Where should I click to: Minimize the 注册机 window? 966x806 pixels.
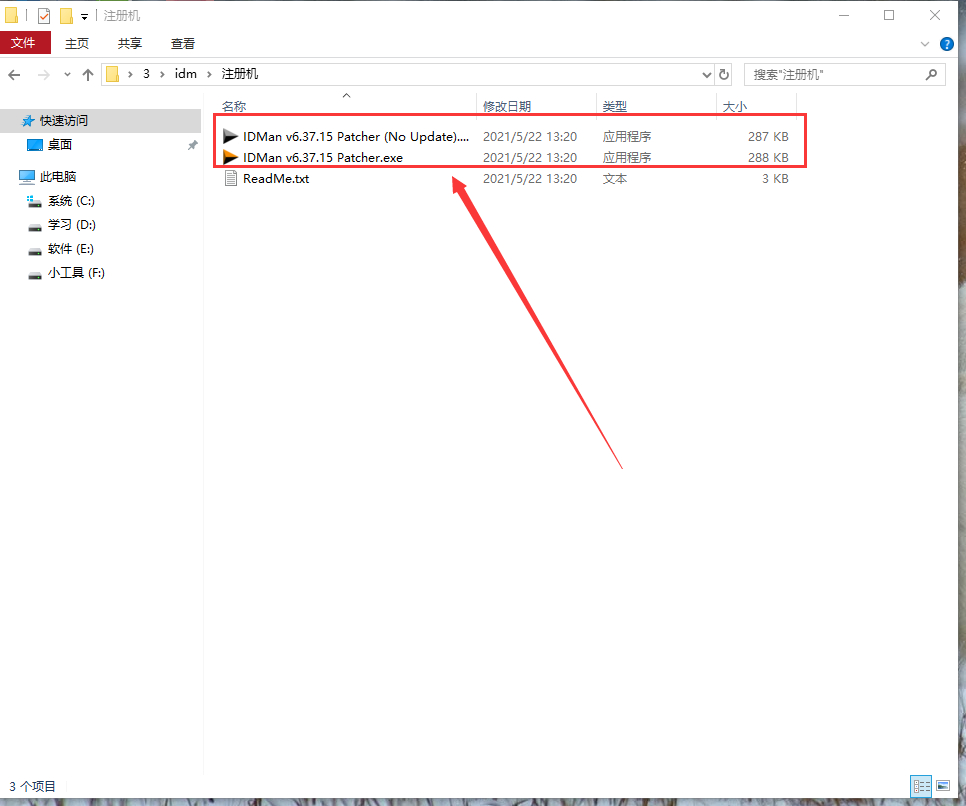click(x=844, y=15)
